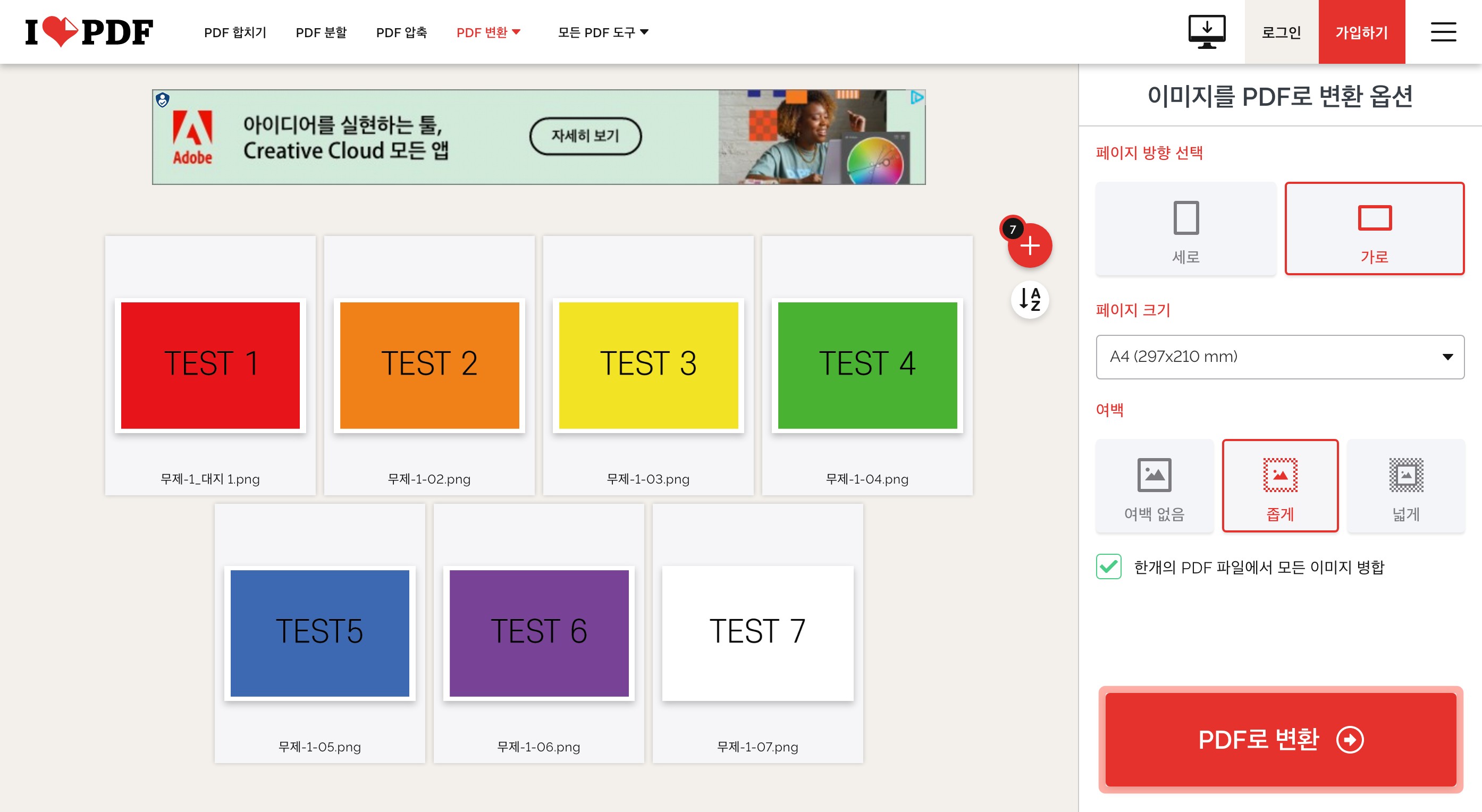Click the red plus add-images button
The image size is (1482, 812).
(x=1030, y=246)
